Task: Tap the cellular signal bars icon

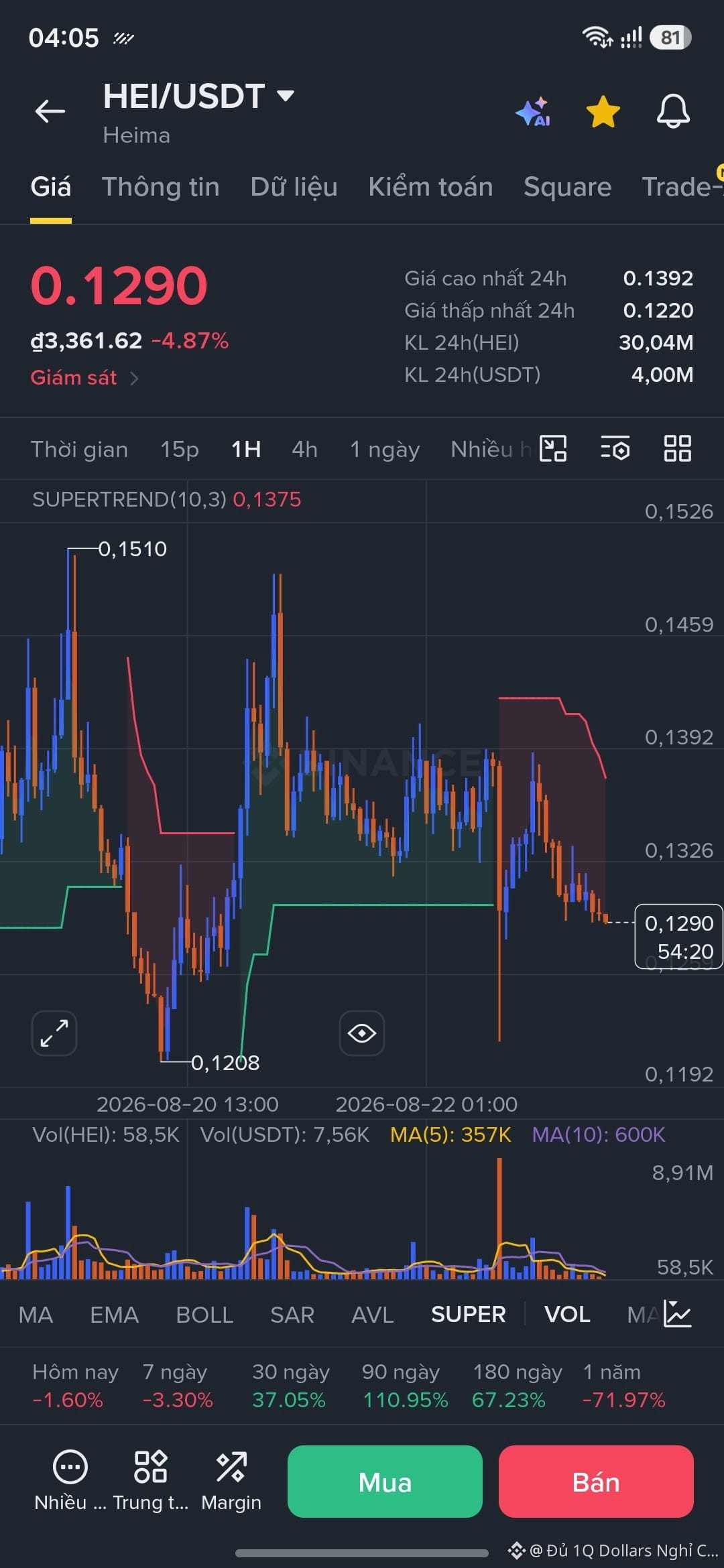Action: click(631, 38)
